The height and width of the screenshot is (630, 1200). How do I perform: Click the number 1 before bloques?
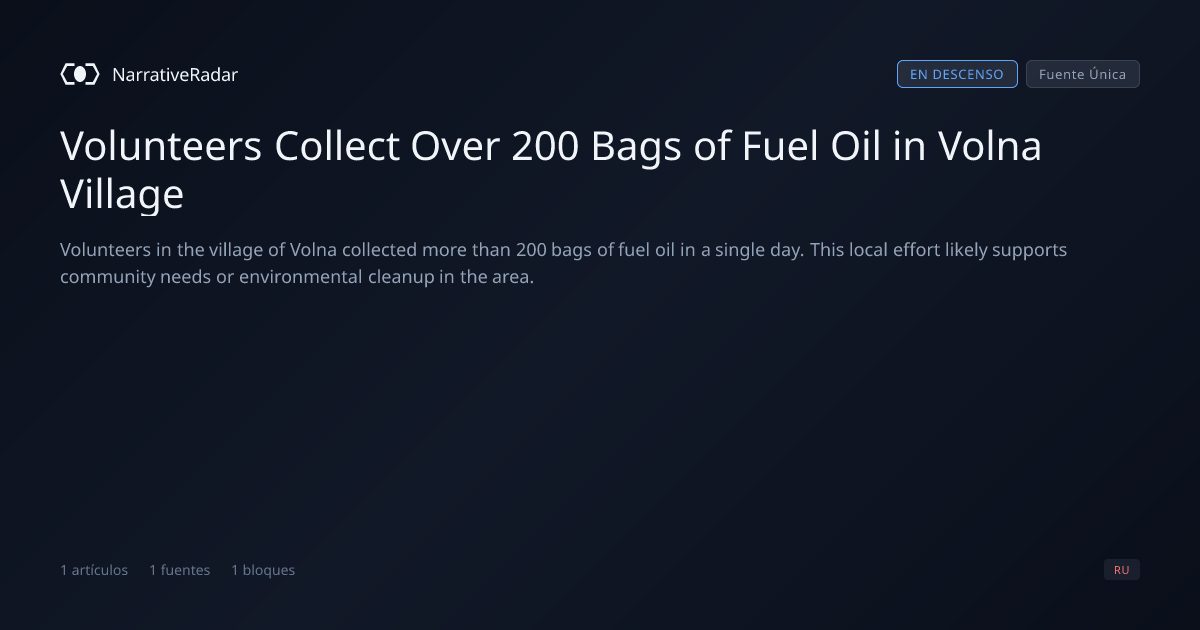click(x=235, y=570)
